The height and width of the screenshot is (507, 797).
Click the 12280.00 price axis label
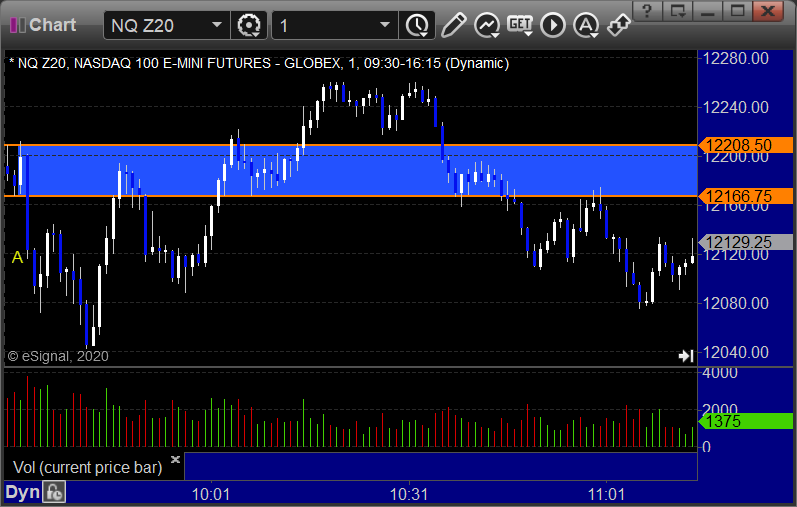[735, 58]
